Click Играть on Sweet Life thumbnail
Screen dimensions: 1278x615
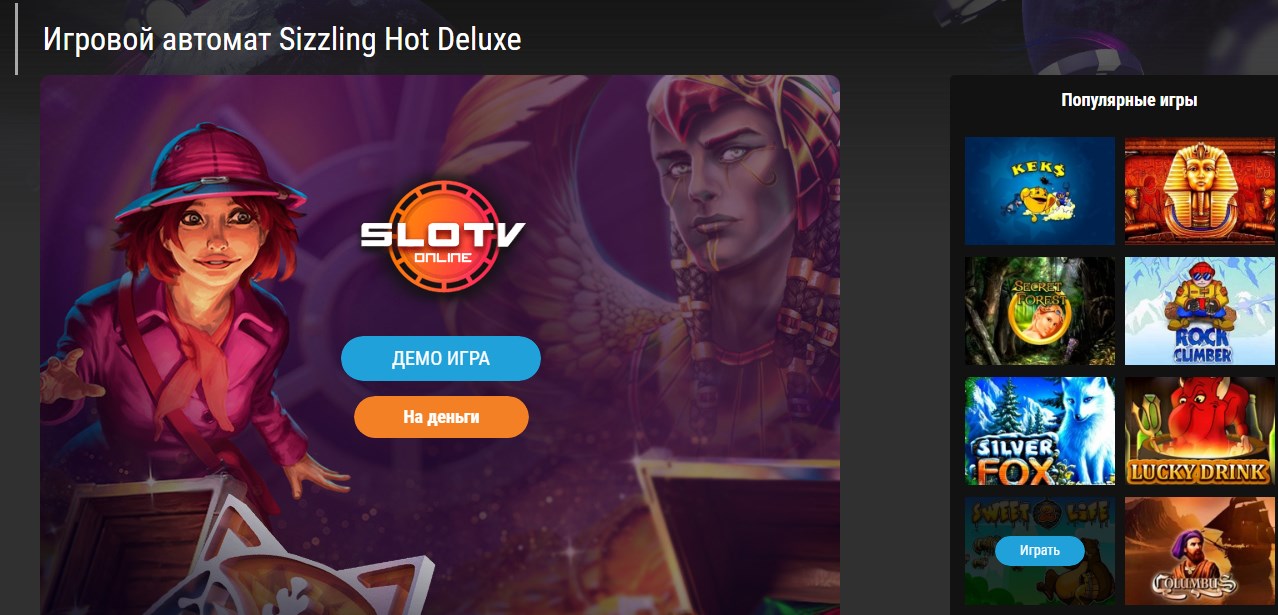click(1040, 550)
